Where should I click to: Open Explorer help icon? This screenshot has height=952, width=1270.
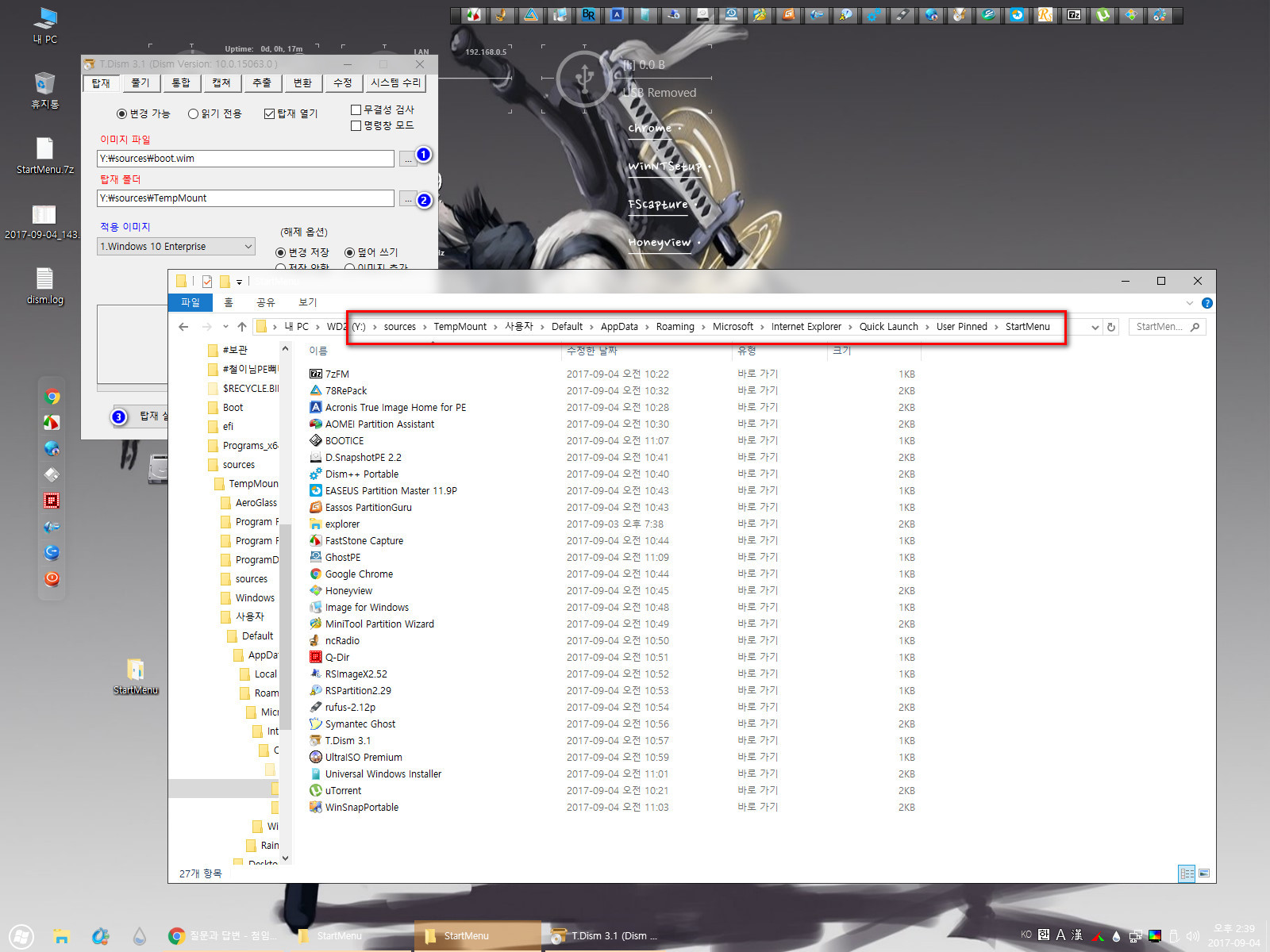pyautogui.click(x=1206, y=303)
